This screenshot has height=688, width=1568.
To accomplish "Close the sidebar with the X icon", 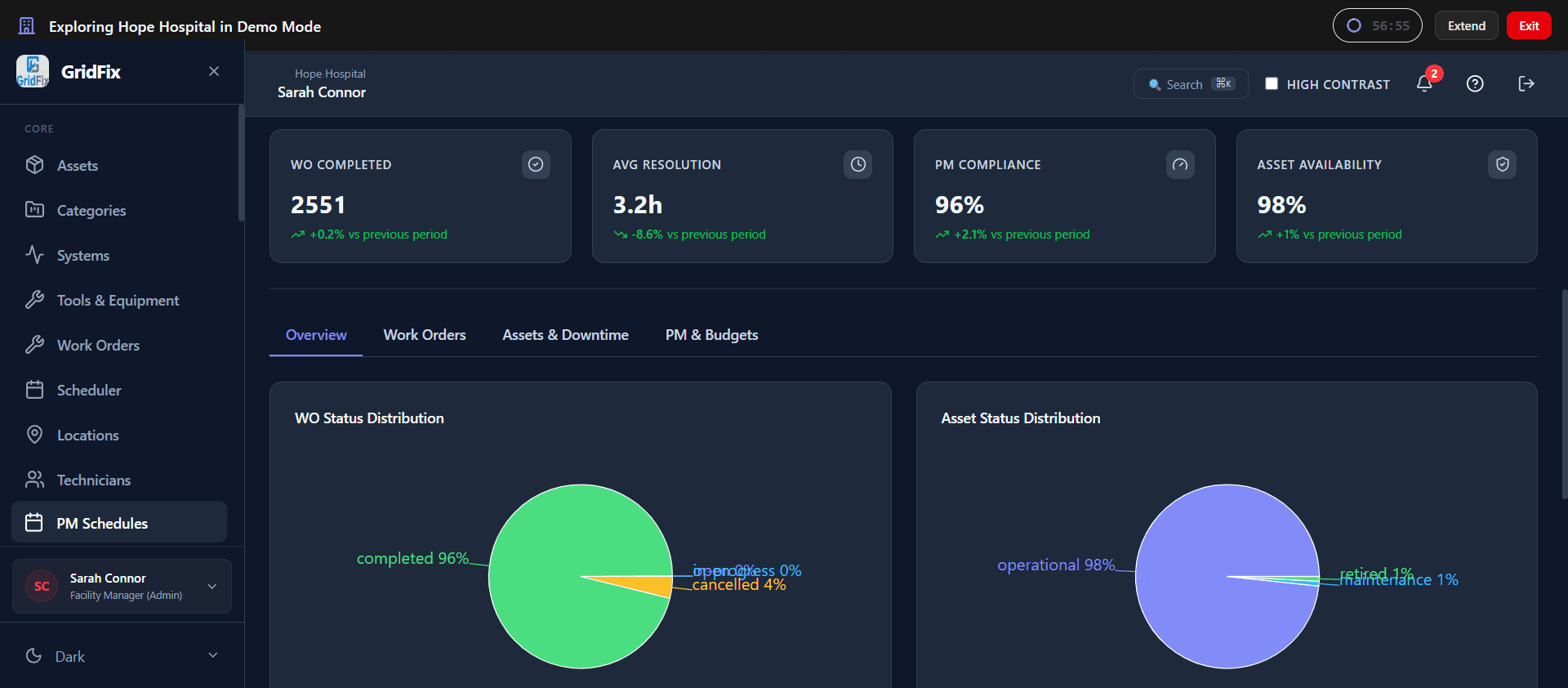I will tap(214, 71).
